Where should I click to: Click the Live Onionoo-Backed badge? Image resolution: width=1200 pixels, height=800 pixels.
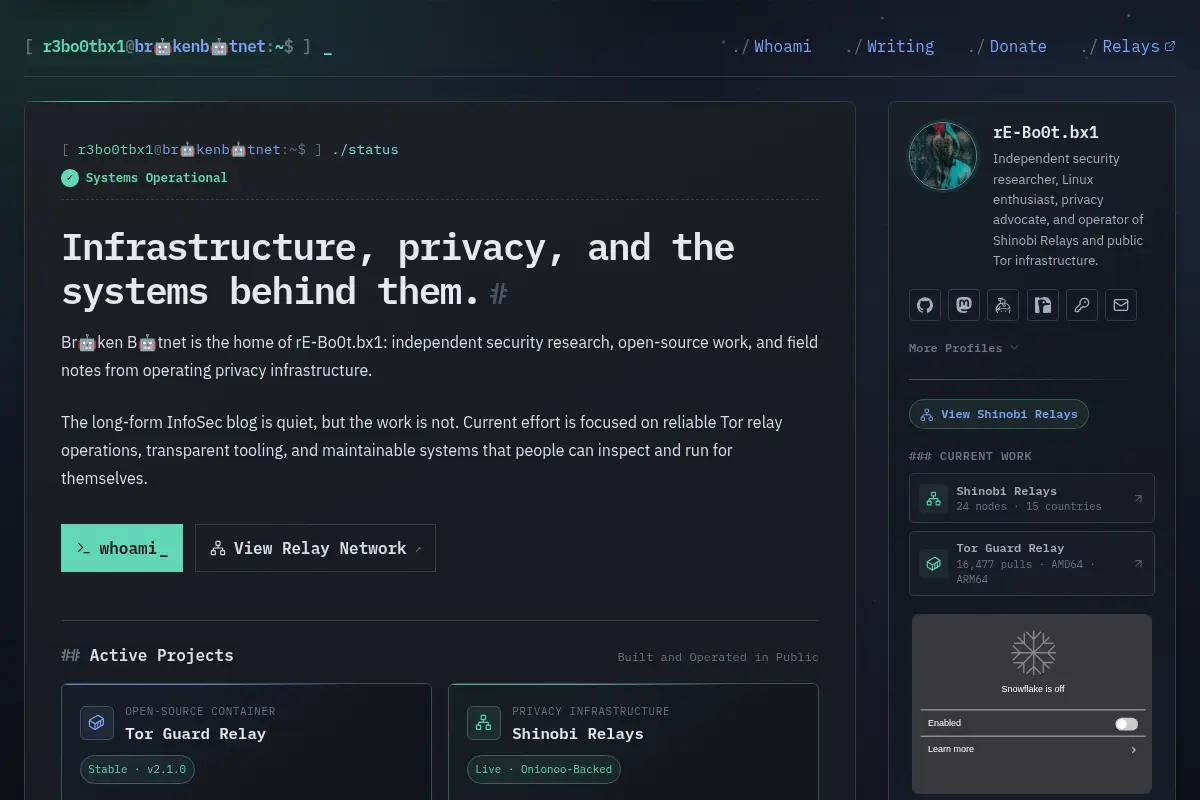(x=544, y=770)
